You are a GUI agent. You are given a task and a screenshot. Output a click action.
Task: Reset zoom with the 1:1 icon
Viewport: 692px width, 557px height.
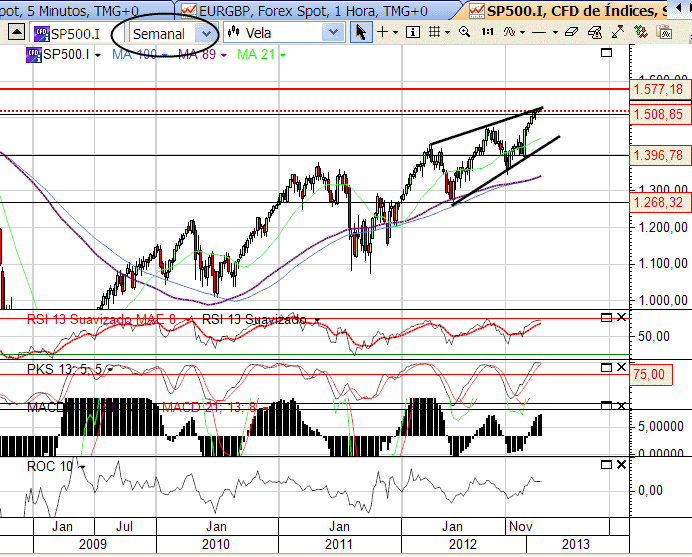point(487,32)
